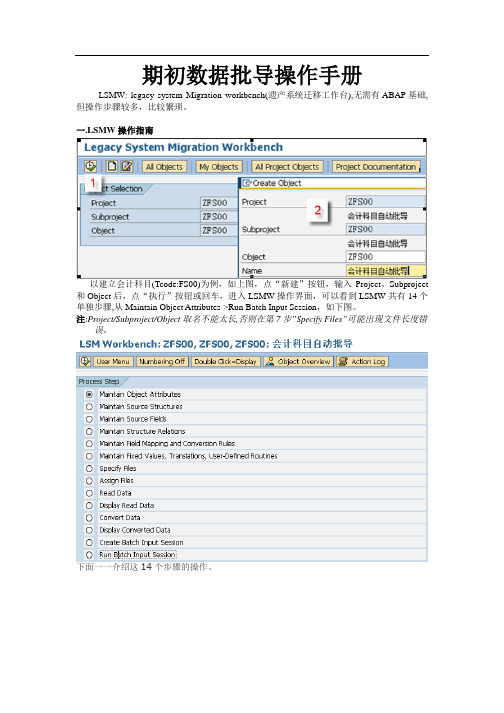The image size is (504, 713).
Task: Click the Action Log icon
Action: tap(343, 362)
